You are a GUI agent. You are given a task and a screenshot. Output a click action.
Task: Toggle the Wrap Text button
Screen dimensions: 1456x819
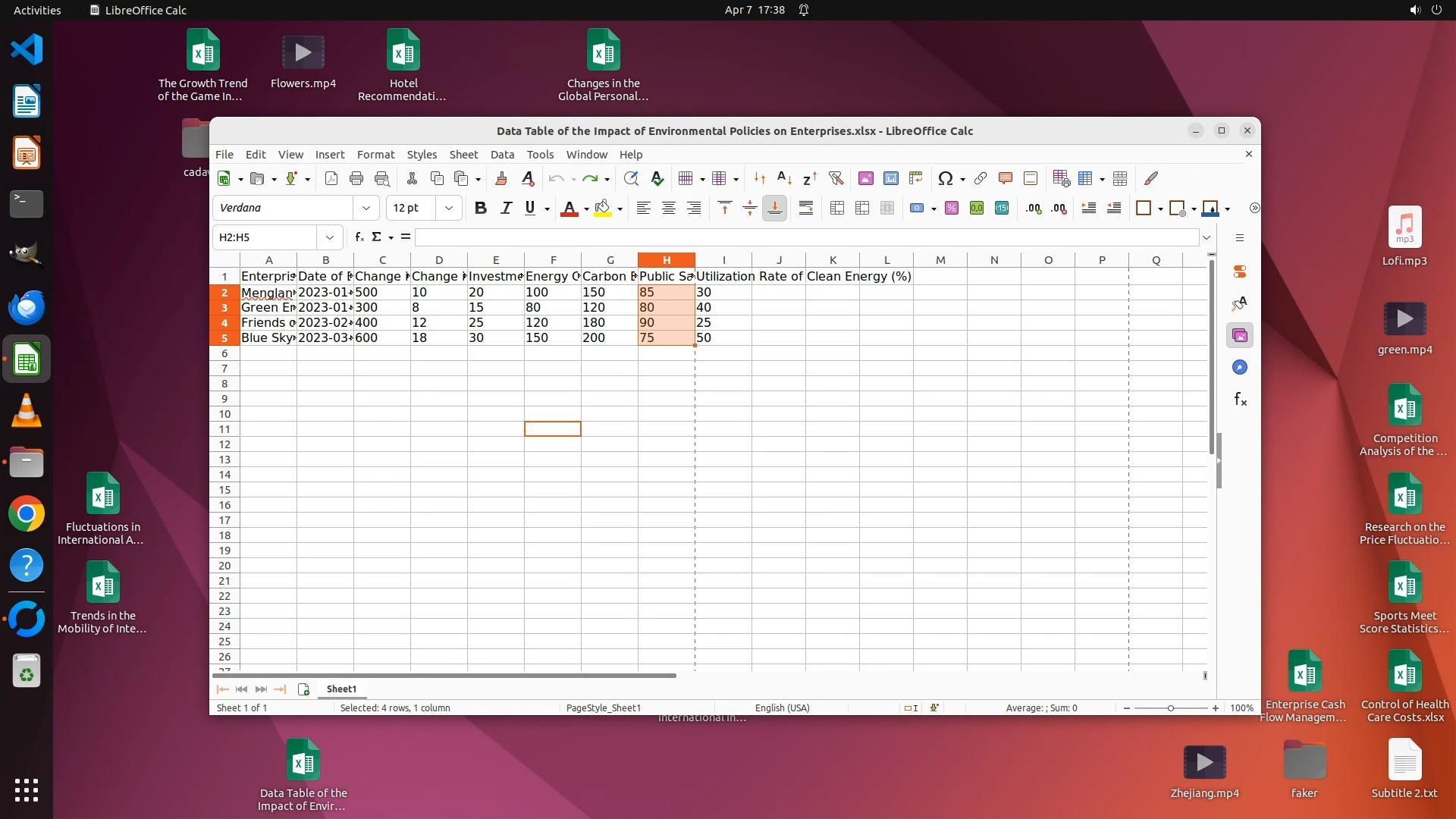coord(806,209)
